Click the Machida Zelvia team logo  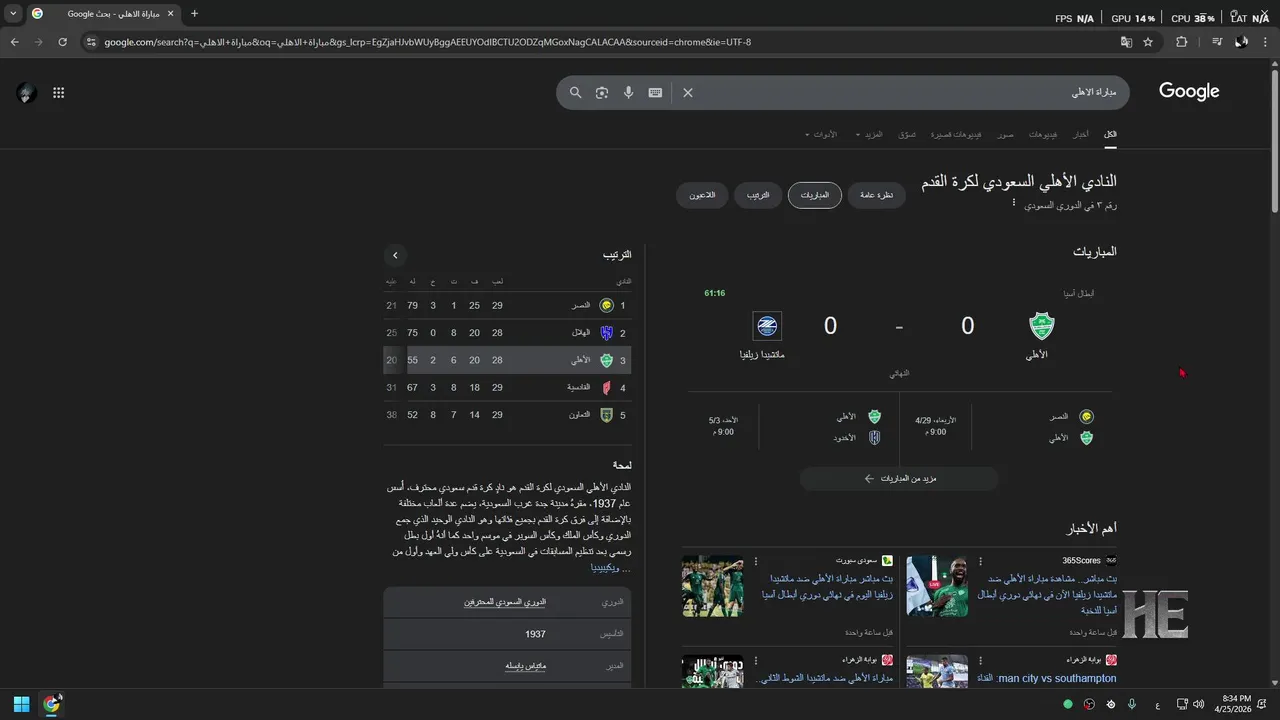pyautogui.click(x=767, y=326)
